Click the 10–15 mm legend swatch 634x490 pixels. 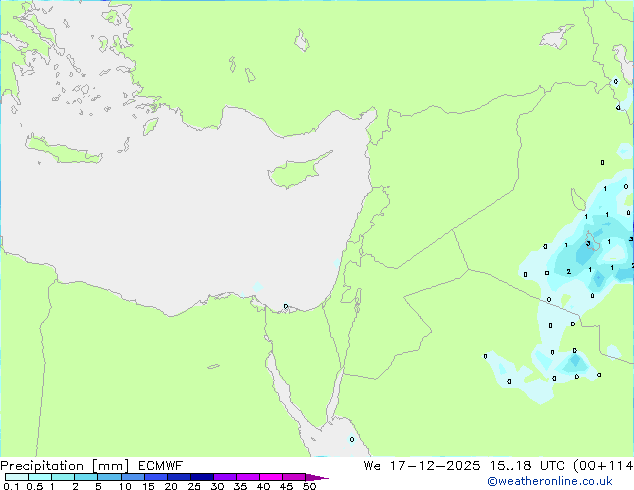[x=132, y=477]
